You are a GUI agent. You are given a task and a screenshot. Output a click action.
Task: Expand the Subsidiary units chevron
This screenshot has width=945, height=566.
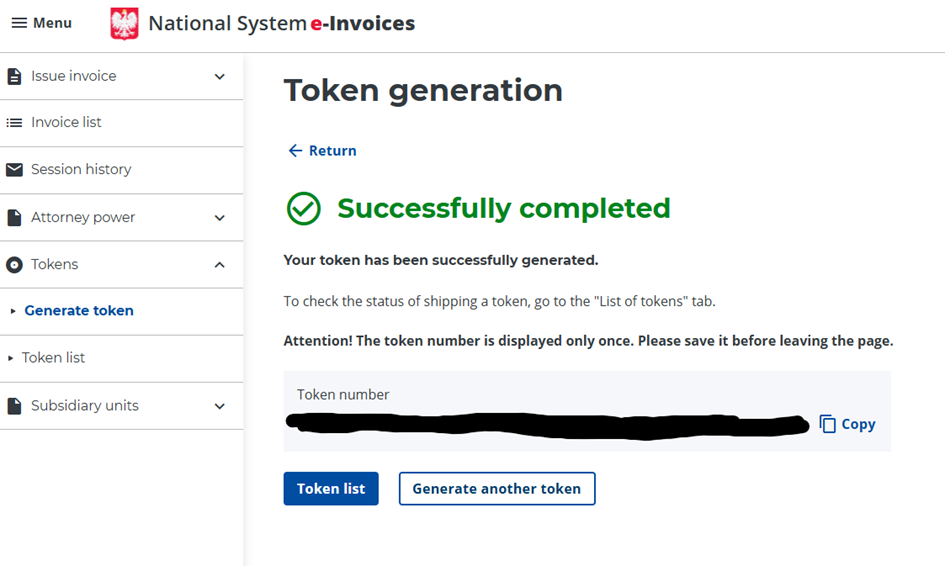point(220,406)
